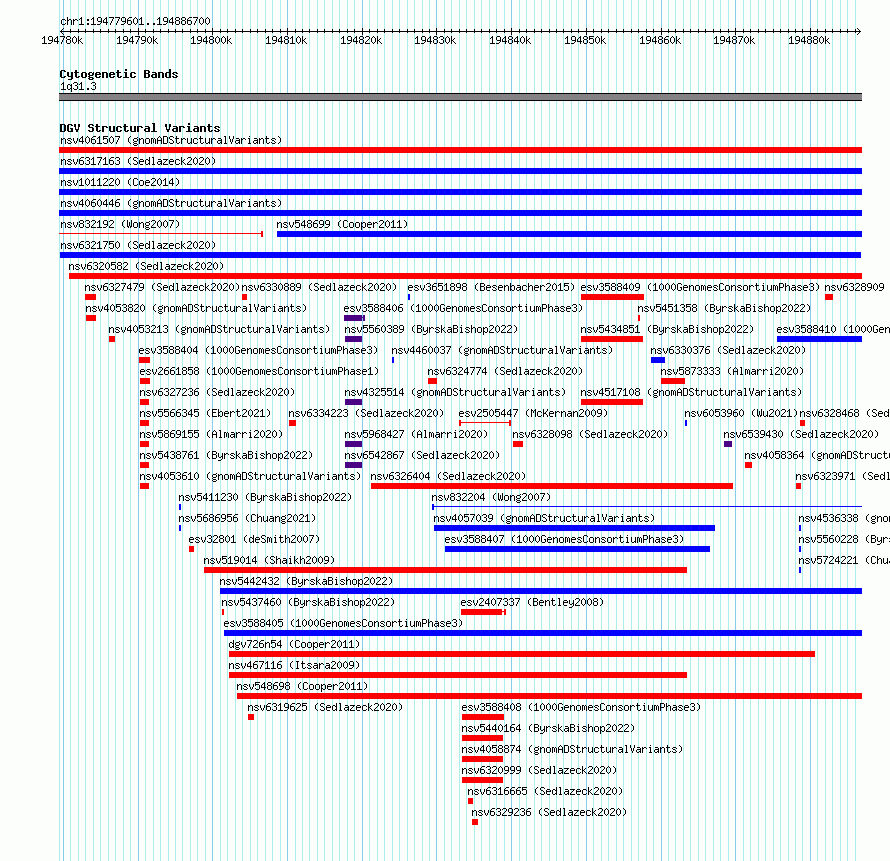Viewport: 890px width, 861px height.
Task: Select nsv6542867 (Sedlazeck2020) label
Action: click(422, 455)
